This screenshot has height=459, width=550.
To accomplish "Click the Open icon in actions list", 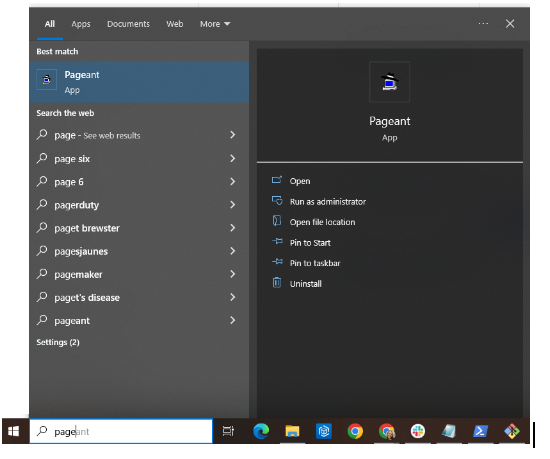I will pos(277,180).
